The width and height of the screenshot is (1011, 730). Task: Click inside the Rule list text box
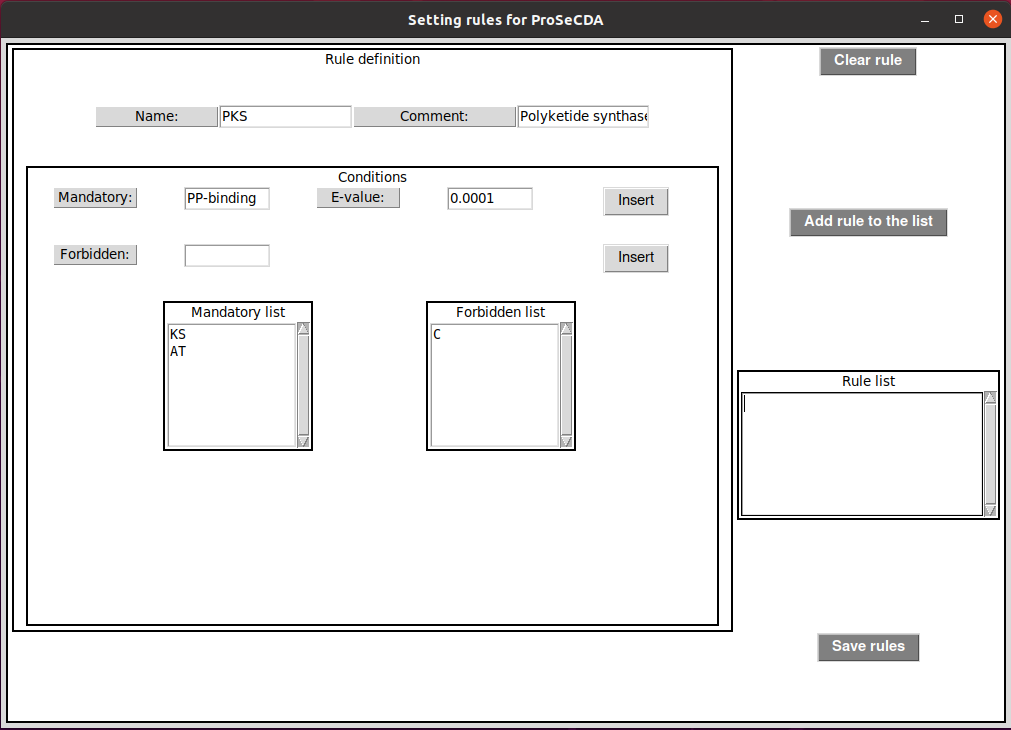pos(862,455)
